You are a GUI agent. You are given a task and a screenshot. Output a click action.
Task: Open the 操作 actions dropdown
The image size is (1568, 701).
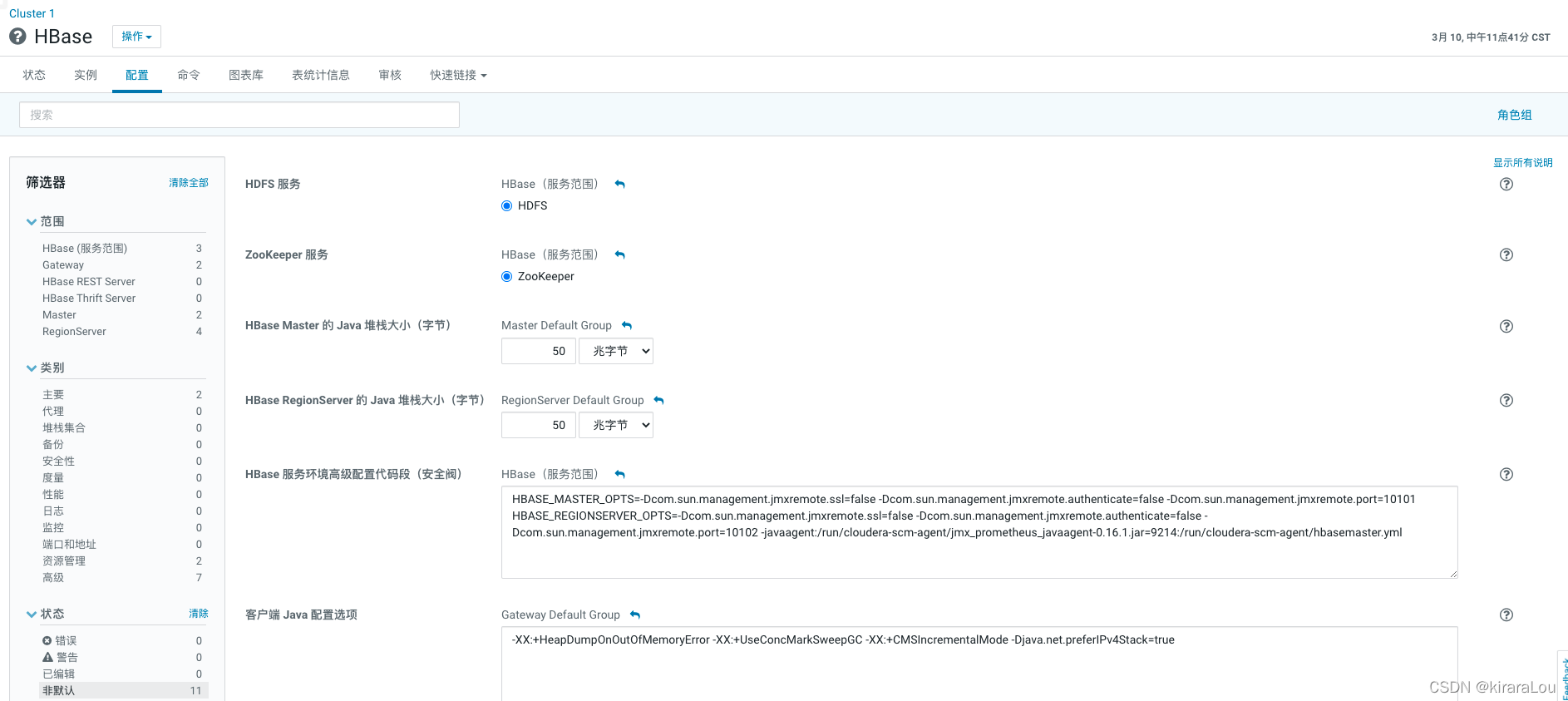pos(136,37)
